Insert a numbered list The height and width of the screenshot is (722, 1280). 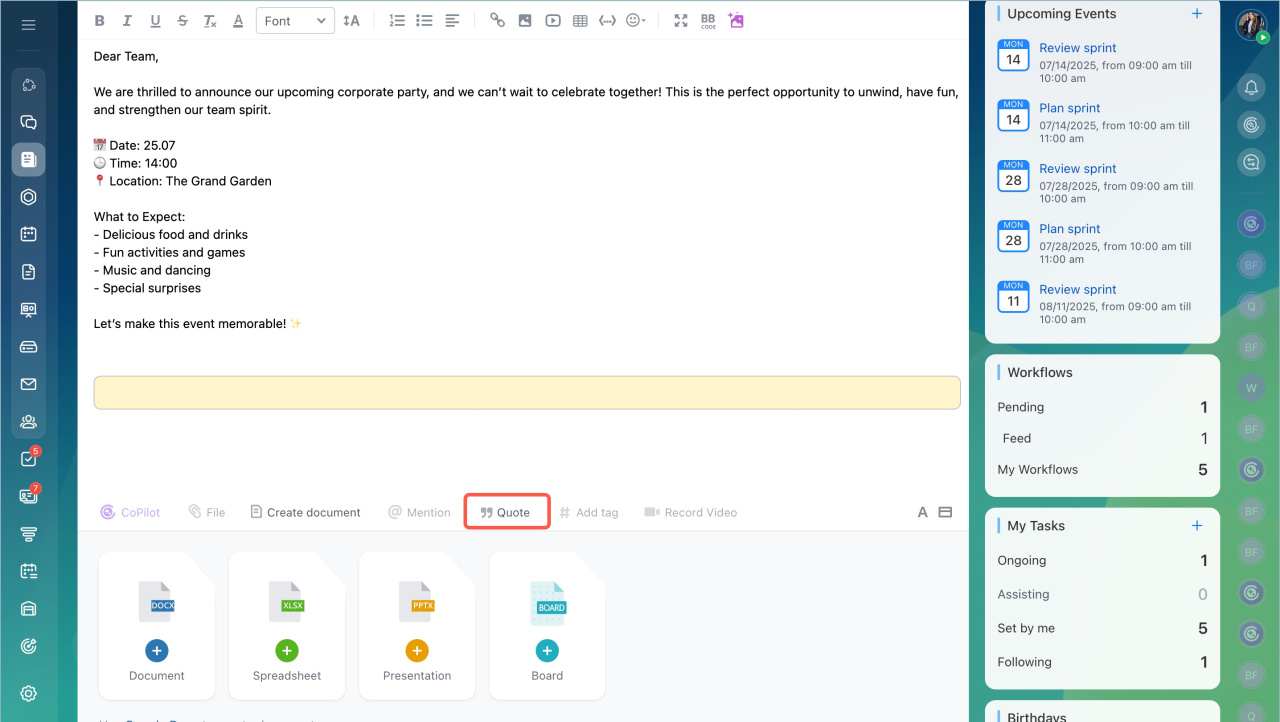(397, 21)
